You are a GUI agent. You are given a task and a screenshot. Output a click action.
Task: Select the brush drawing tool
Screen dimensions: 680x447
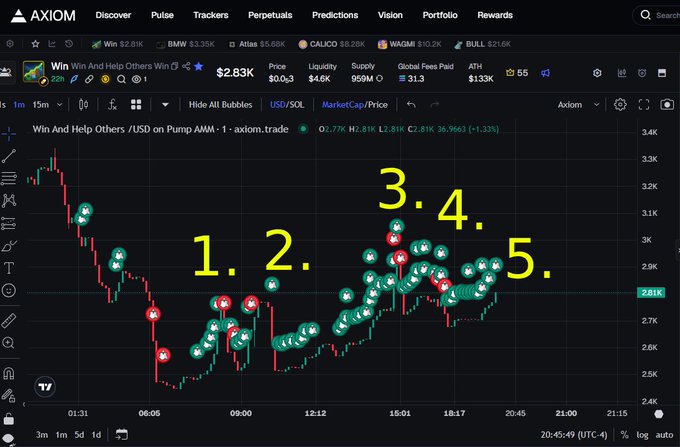click(x=9, y=246)
